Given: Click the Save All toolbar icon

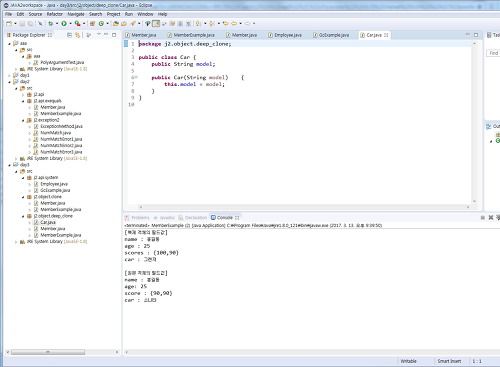Looking at the screenshot, I should (30, 23).
